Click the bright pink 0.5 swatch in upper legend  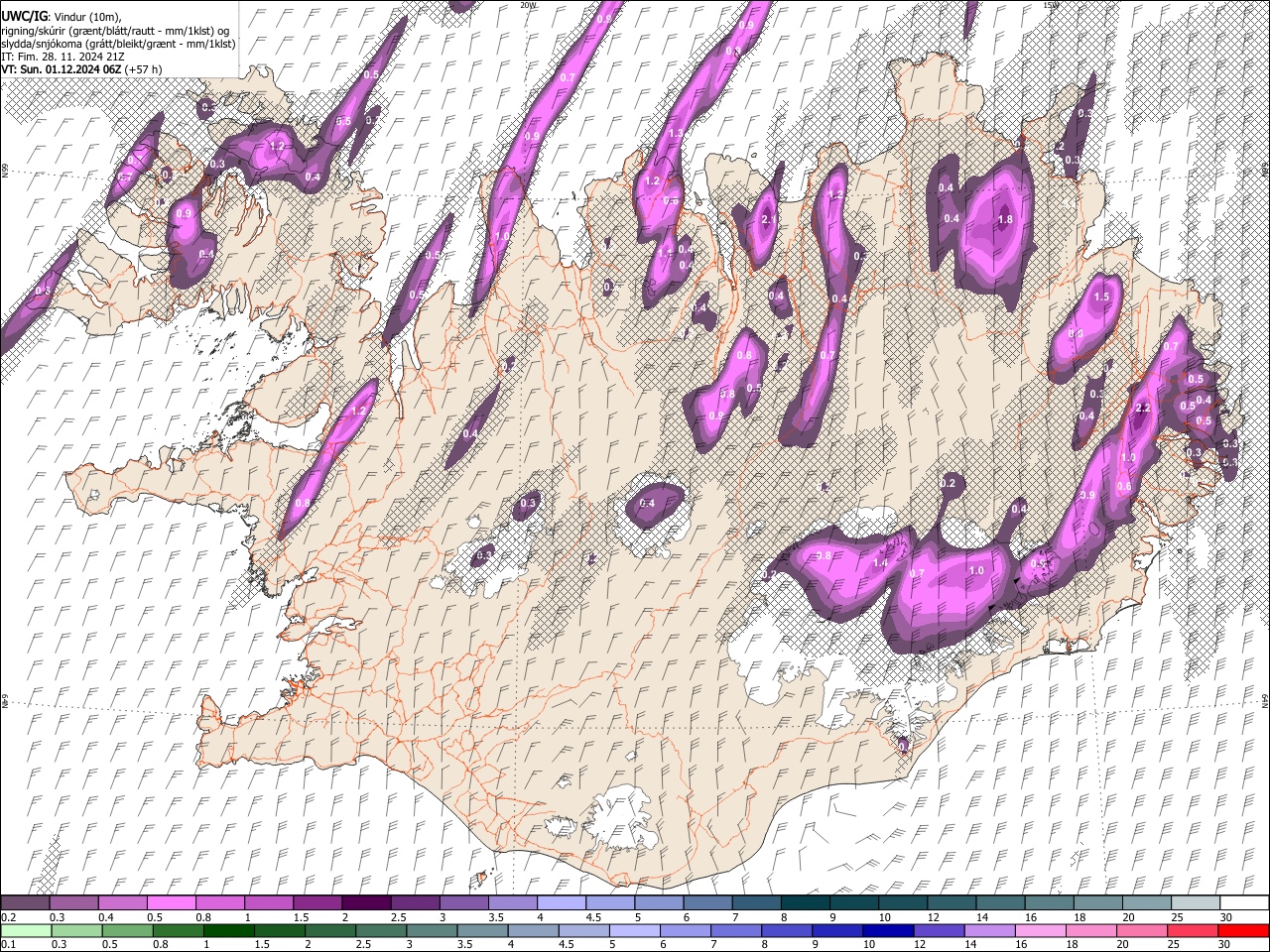coord(171,902)
